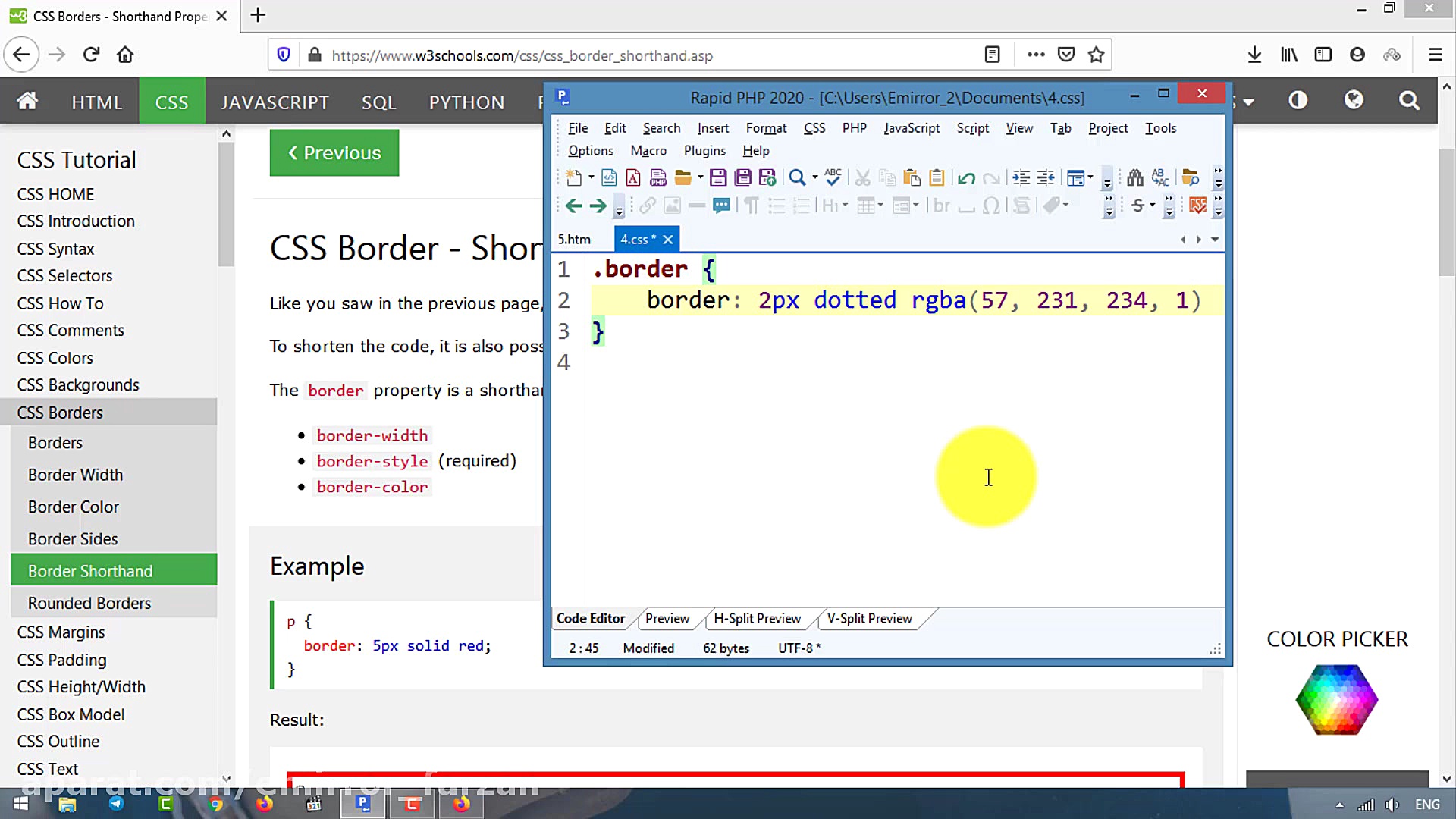This screenshot has width=1456, height=819.
Task: Expand the heading level dropdown next to H1
Action: [x=845, y=205]
